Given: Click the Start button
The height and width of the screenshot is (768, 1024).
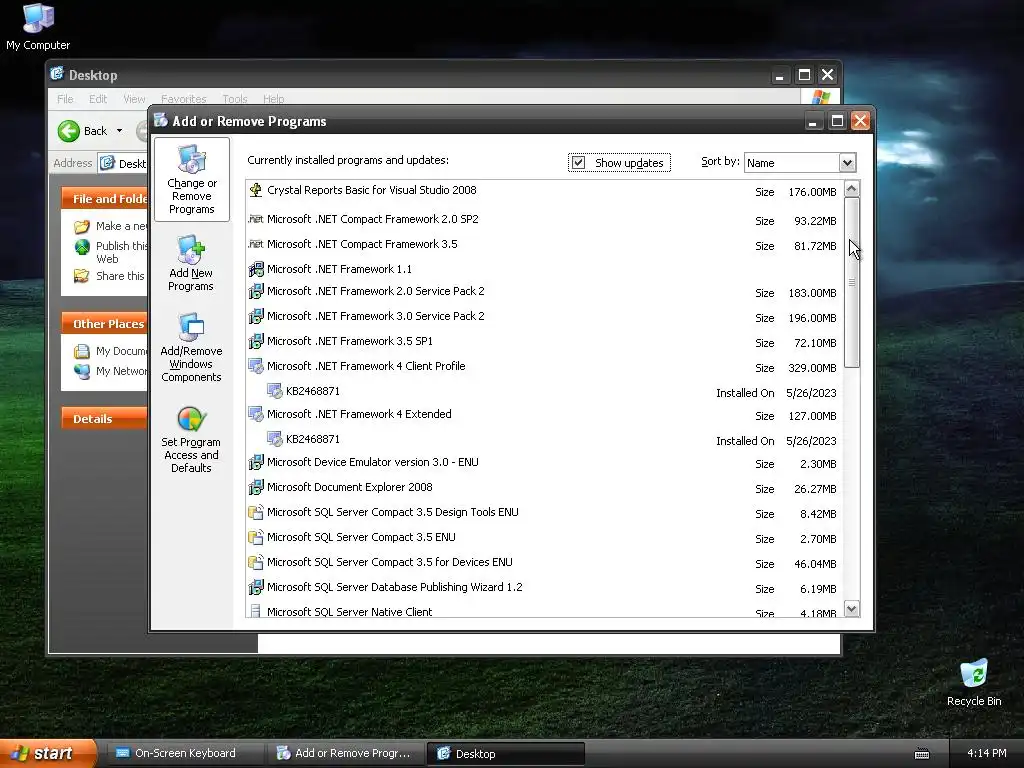Looking at the screenshot, I should (x=48, y=754).
